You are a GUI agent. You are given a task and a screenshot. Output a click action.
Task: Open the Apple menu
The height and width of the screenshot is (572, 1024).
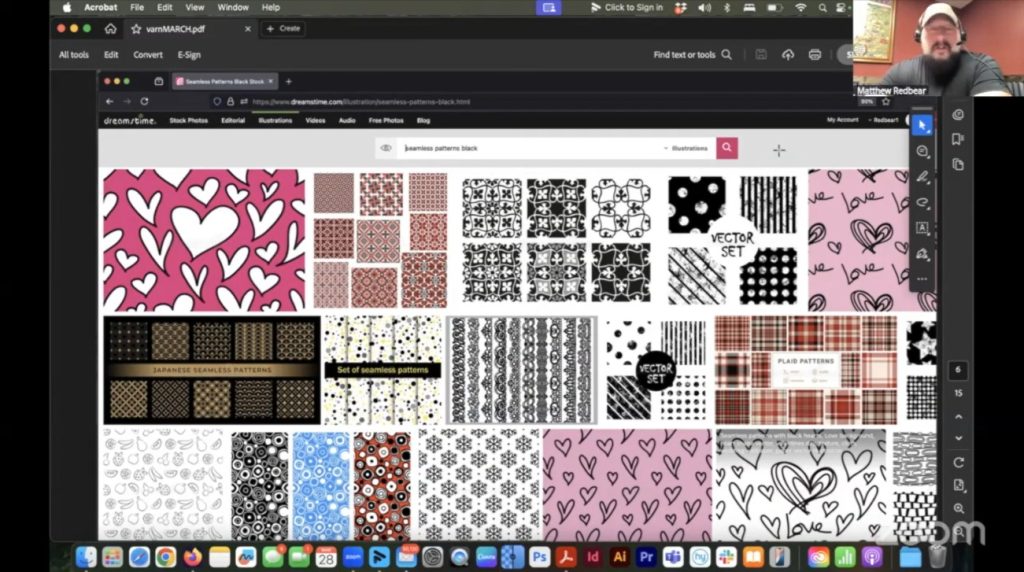[67, 7]
